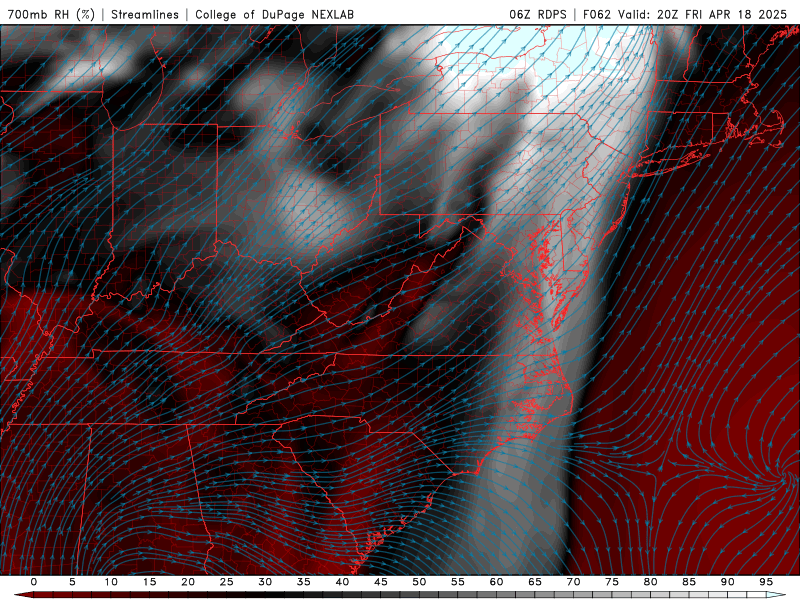Click the color scale label "10"
Screen dimensions: 800x600
[x=111, y=582]
